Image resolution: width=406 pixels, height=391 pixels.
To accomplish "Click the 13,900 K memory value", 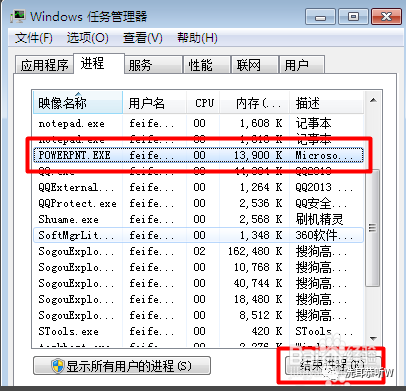I will 258,155.
